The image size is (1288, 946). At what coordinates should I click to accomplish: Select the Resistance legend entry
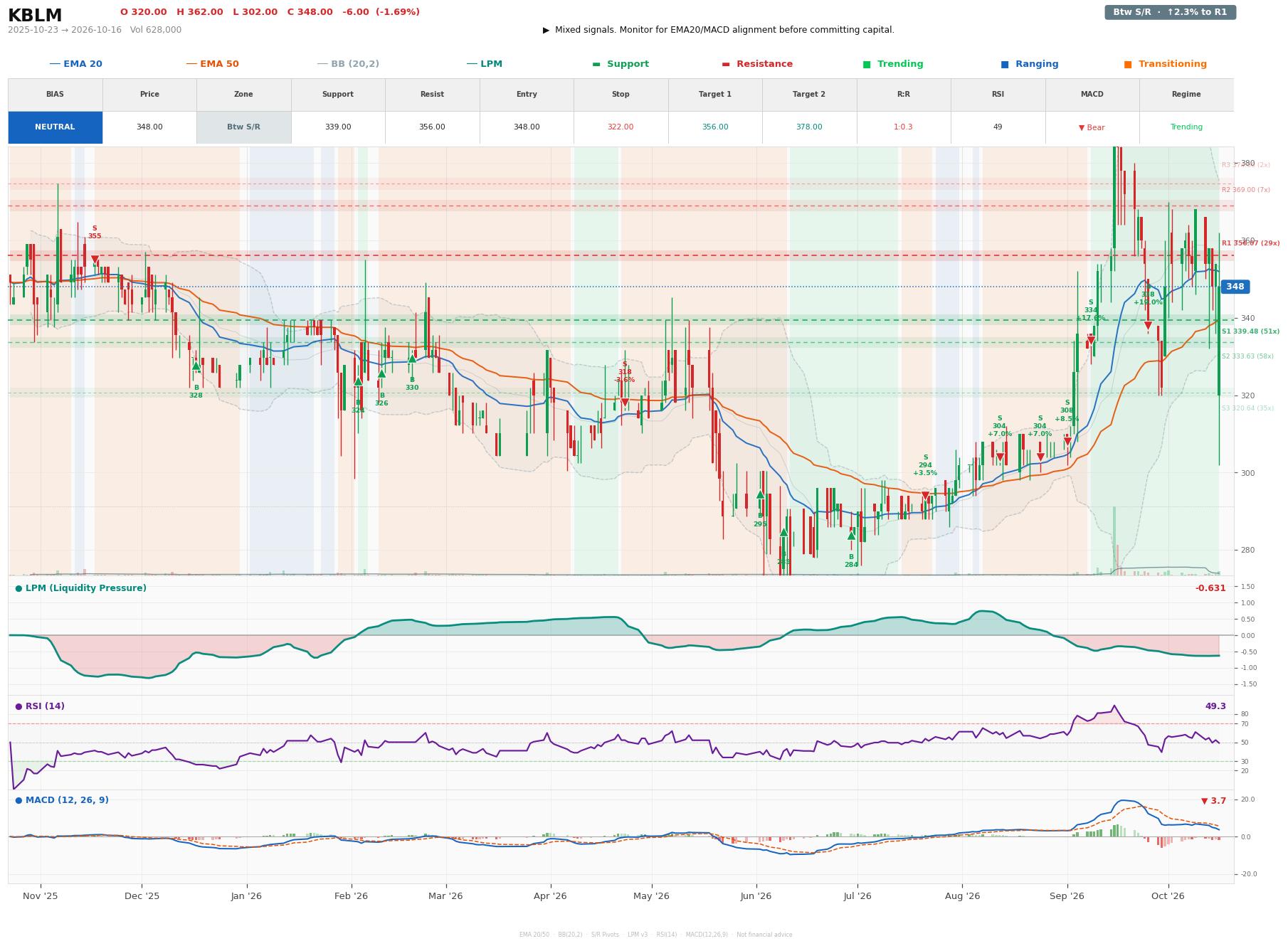click(757, 64)
